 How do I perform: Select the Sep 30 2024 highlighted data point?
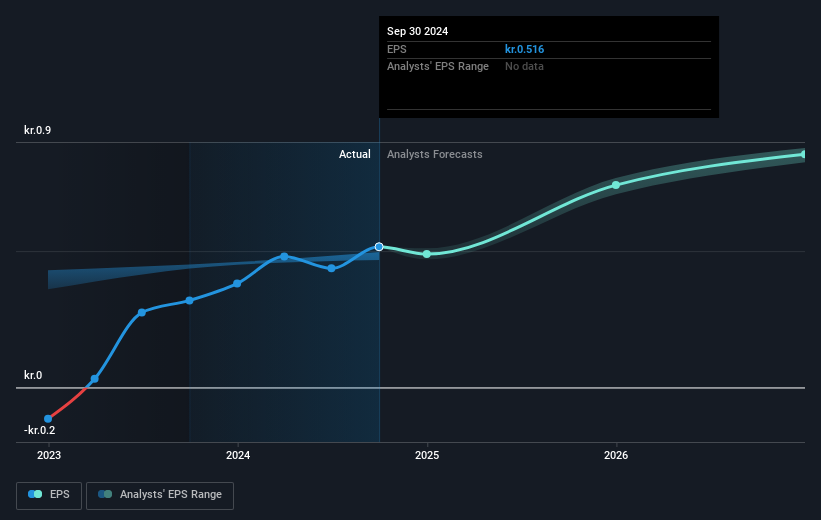pos(379,247)
